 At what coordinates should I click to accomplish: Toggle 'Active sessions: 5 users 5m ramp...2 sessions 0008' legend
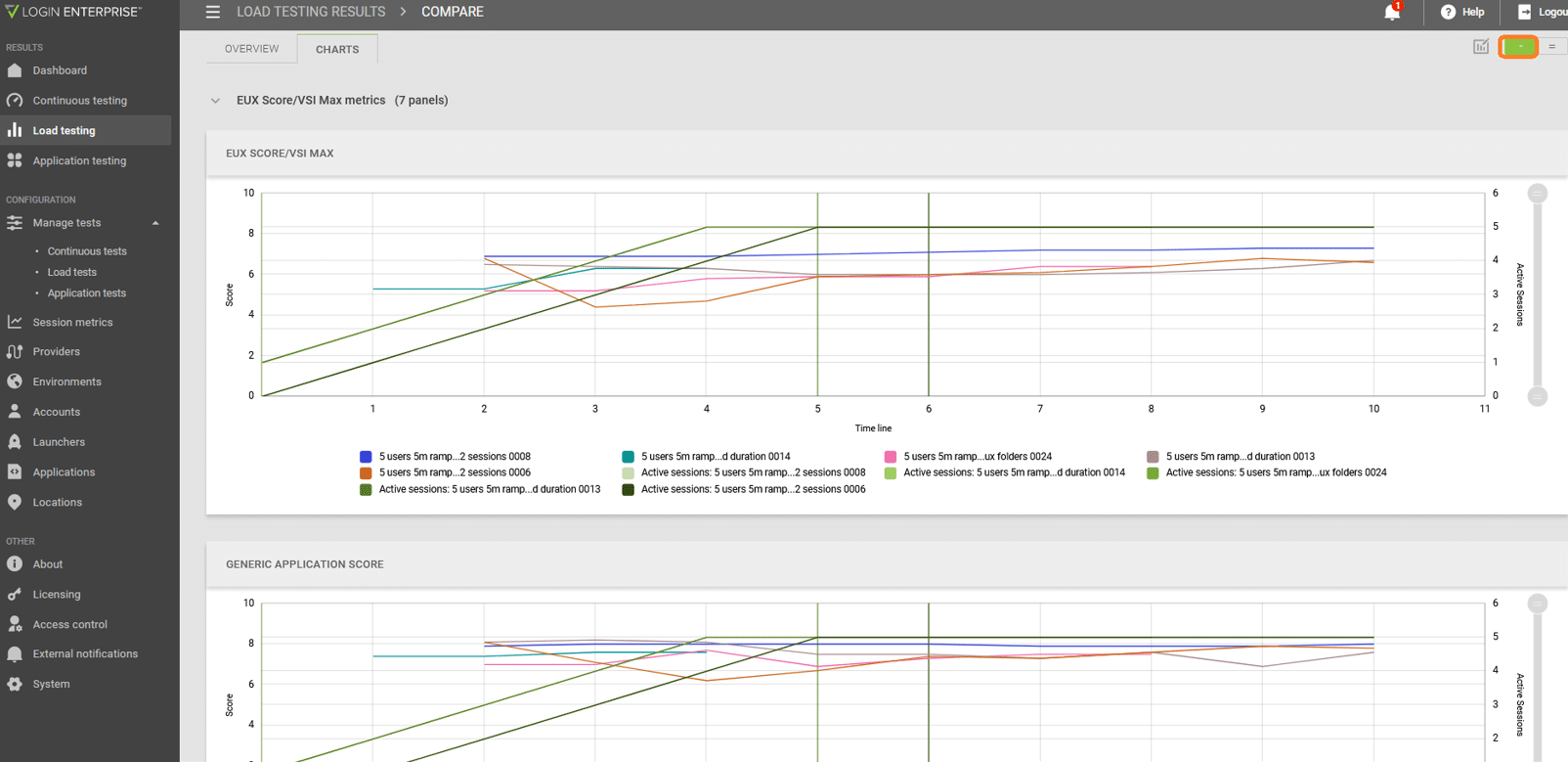pyautogui.click(x=743, y=472)
